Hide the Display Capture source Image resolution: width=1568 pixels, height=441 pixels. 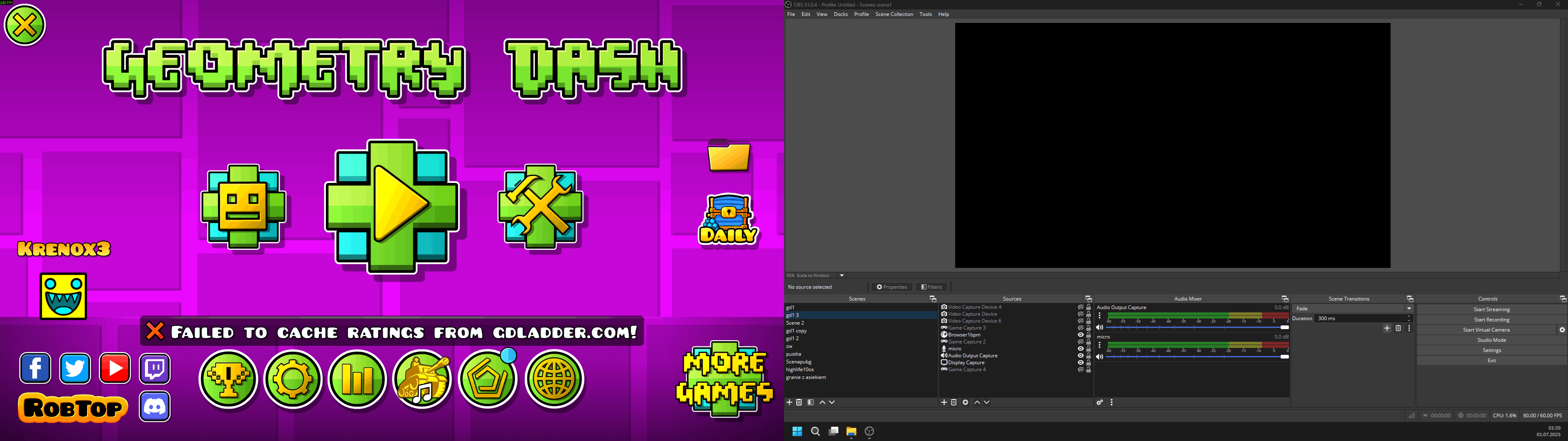[x=1081, y=363]
